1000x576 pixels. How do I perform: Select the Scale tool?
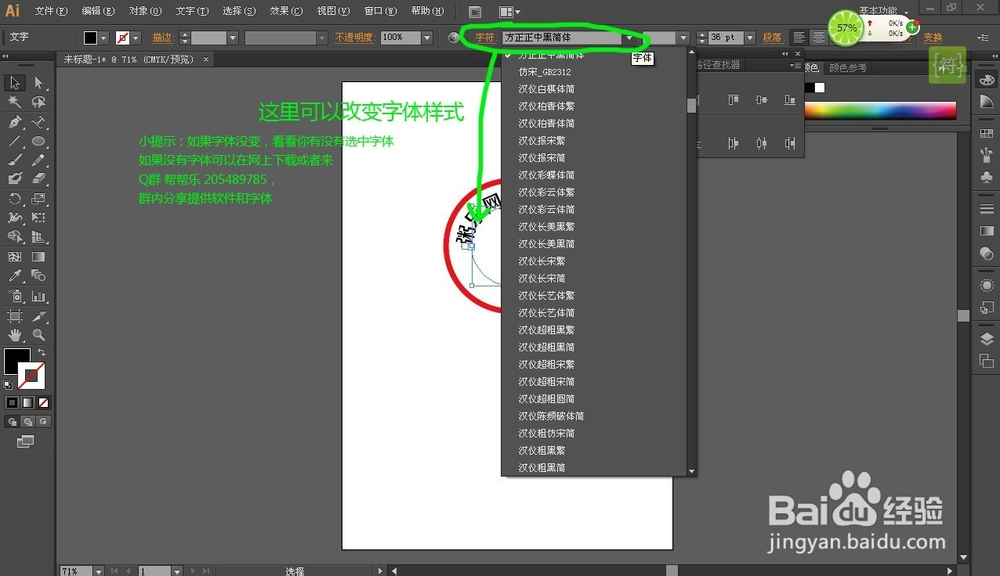point(38,199)
